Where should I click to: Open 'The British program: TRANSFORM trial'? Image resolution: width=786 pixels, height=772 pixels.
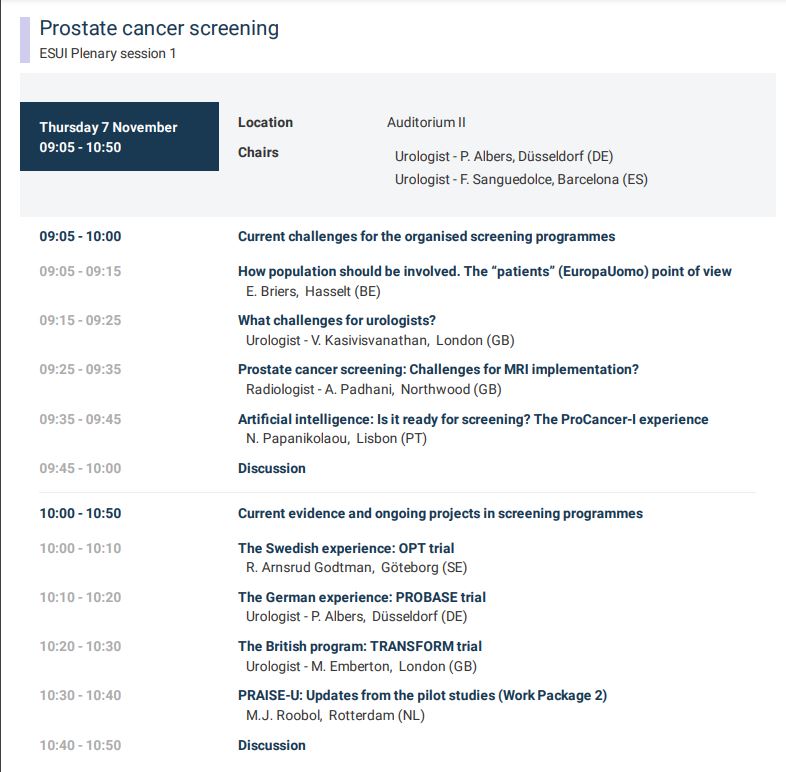click(x=359, y=646)
